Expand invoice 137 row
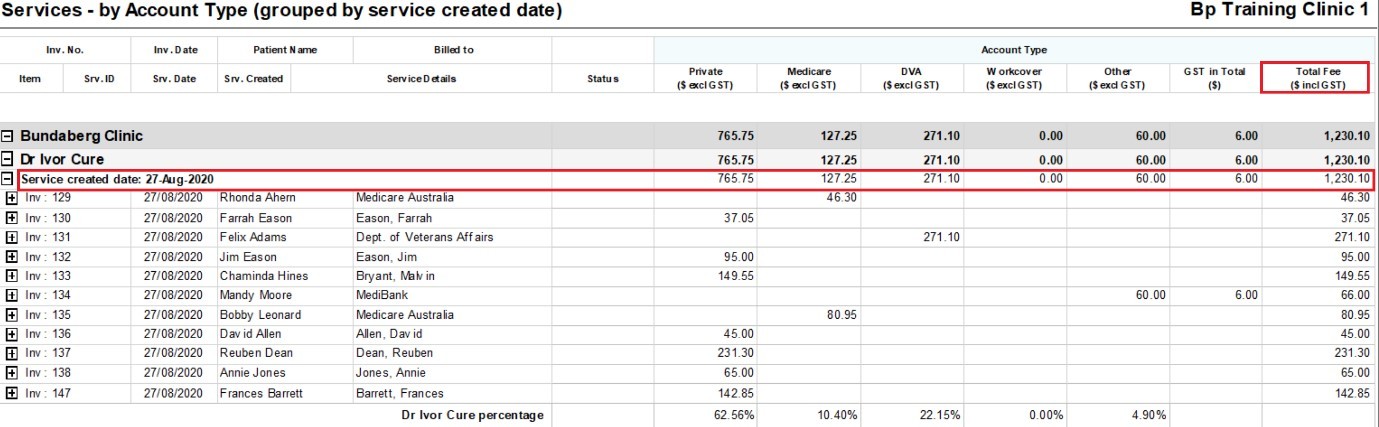Screen dimensions: 1379x427 tap(12, 353)
